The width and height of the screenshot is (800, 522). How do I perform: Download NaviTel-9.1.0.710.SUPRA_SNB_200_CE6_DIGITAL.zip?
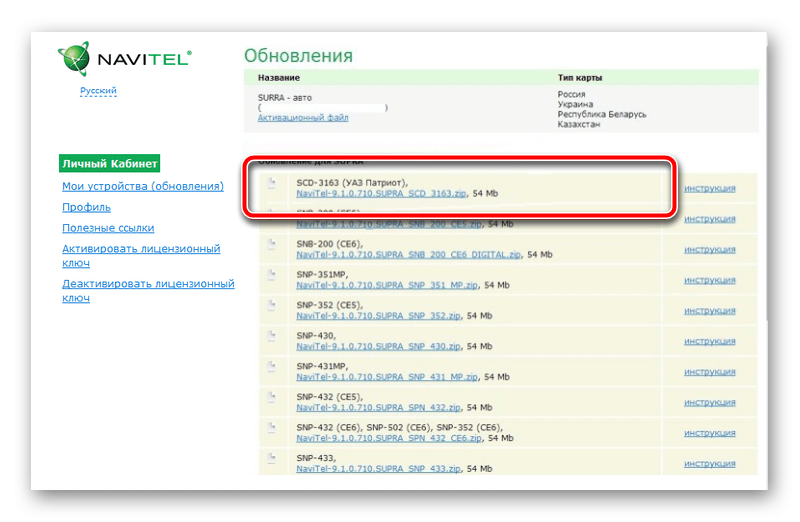point(409,255)
